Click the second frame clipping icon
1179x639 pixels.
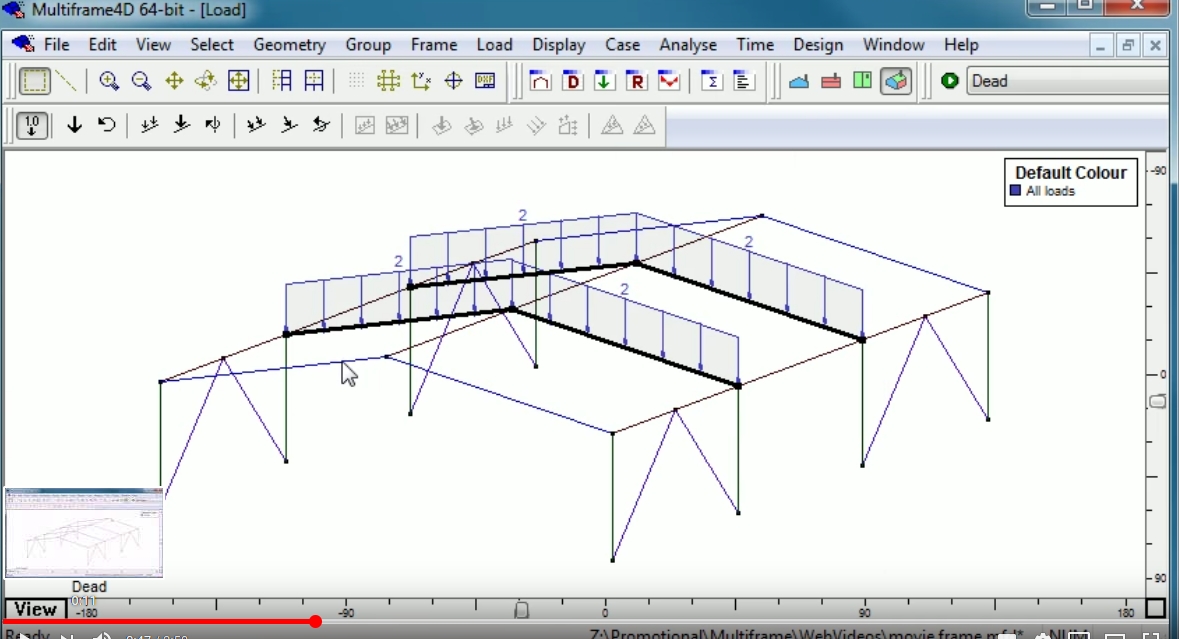click(x=314, y=81)
